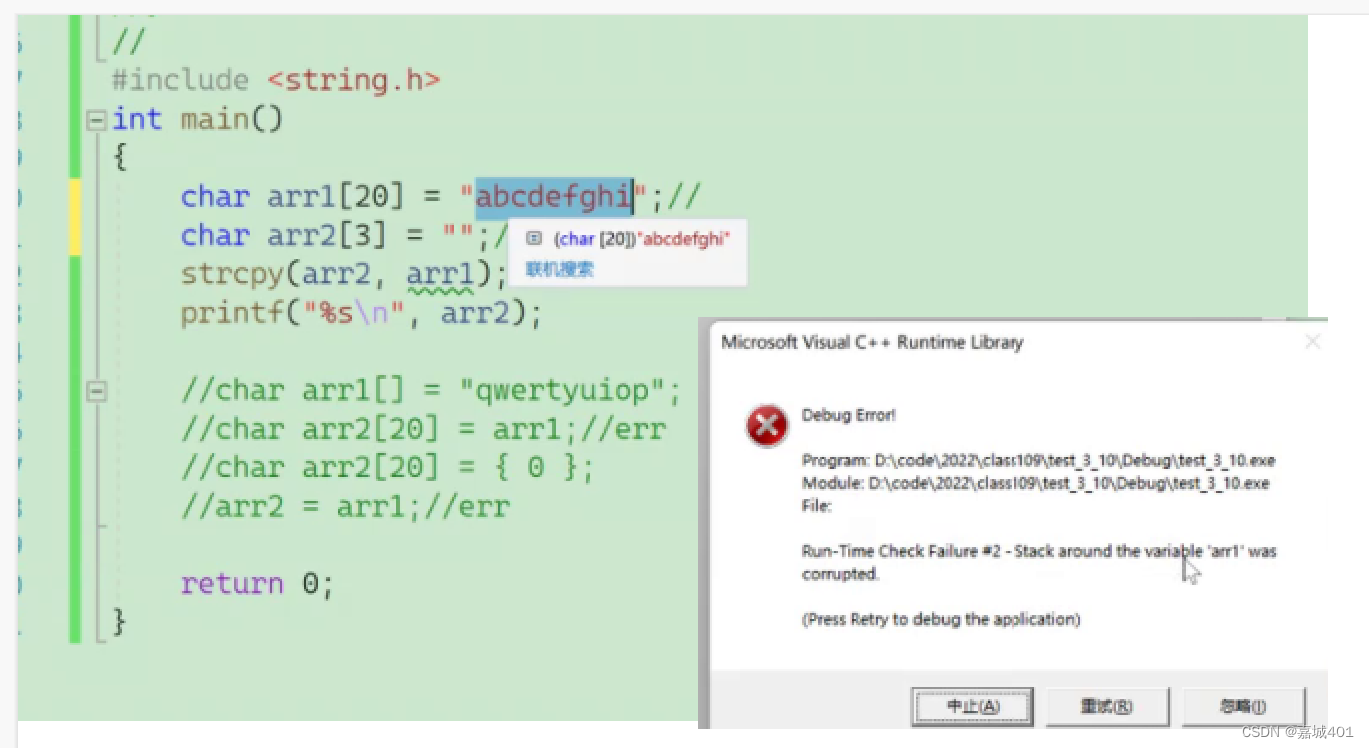1369x748 pixels.
Task: Click the //char arr1[] = "qwertyuiop"; comment
Action: click(431, 391)
